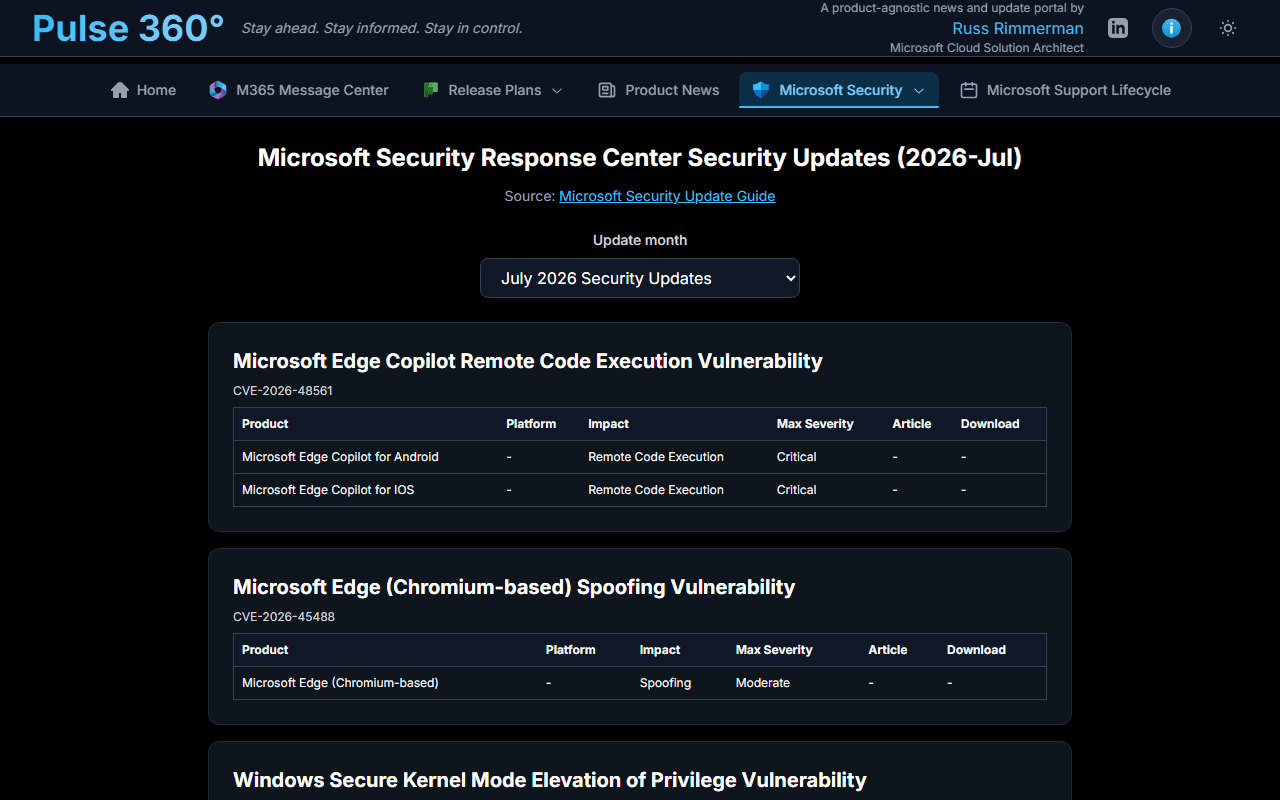Click the Microsoft Edge (Chromium-based) Spoofing Vulnerability heading
Image resolution: width=1280 pixels, height=800 pixels.
click(x=514, y=587)
